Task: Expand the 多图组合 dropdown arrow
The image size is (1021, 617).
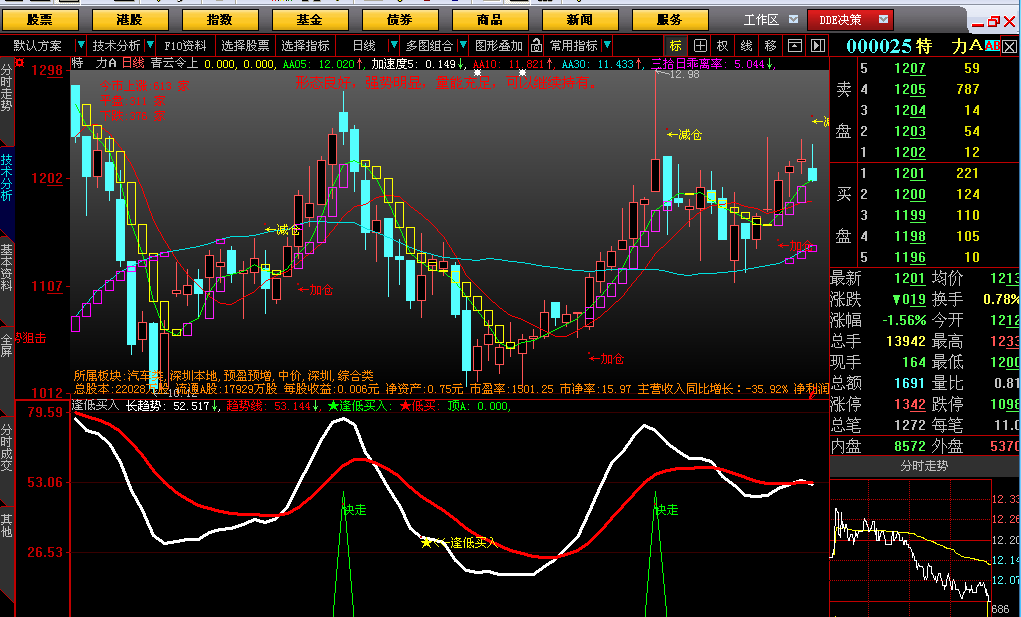Action: (463, 46)
